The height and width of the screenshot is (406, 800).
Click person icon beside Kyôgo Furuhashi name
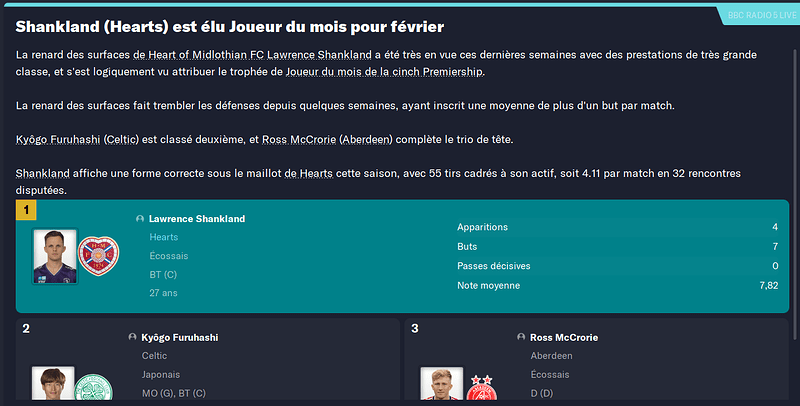click(x=132, y=337)
